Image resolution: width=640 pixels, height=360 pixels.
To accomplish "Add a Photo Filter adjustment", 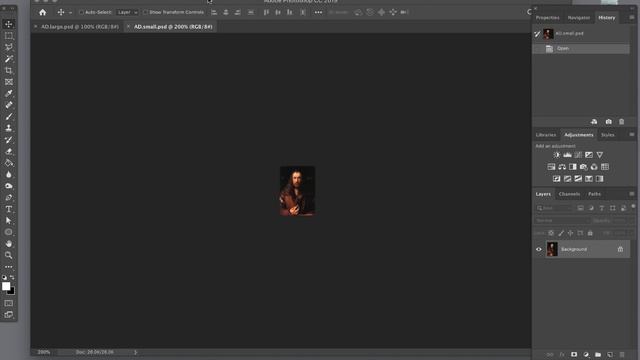I will tap(583, 167).
